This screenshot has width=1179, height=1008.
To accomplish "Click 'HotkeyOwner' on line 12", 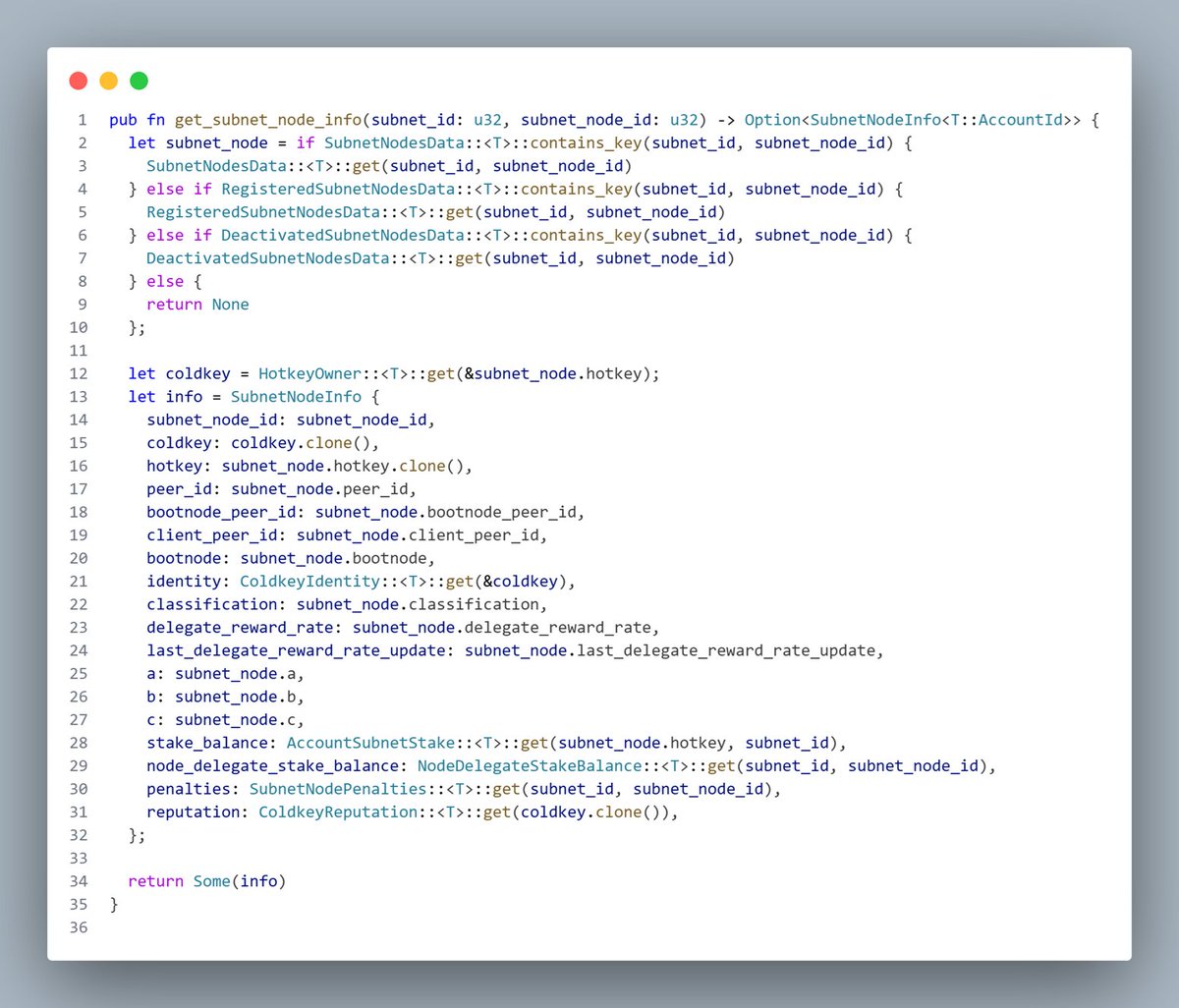I will (x=309, y=373).
